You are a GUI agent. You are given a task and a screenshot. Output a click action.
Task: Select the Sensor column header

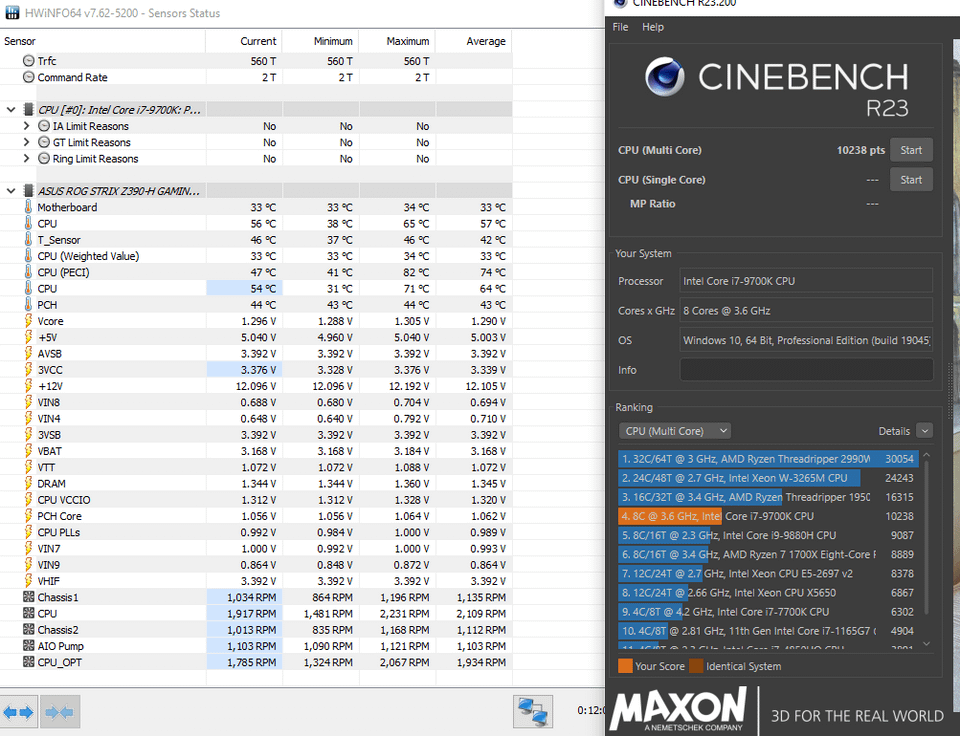(x=102, y=41)
